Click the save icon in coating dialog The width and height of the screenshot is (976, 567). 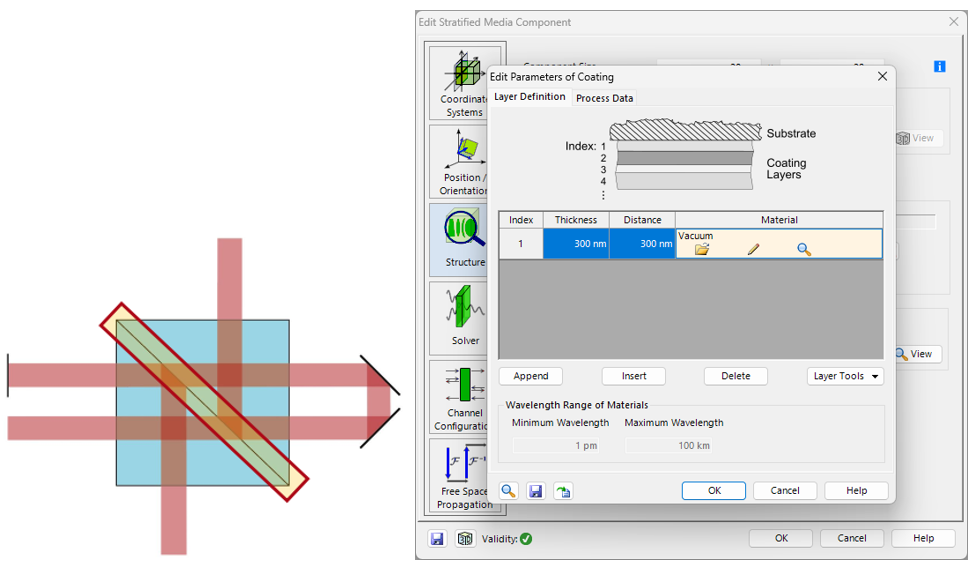click(536, 491)
